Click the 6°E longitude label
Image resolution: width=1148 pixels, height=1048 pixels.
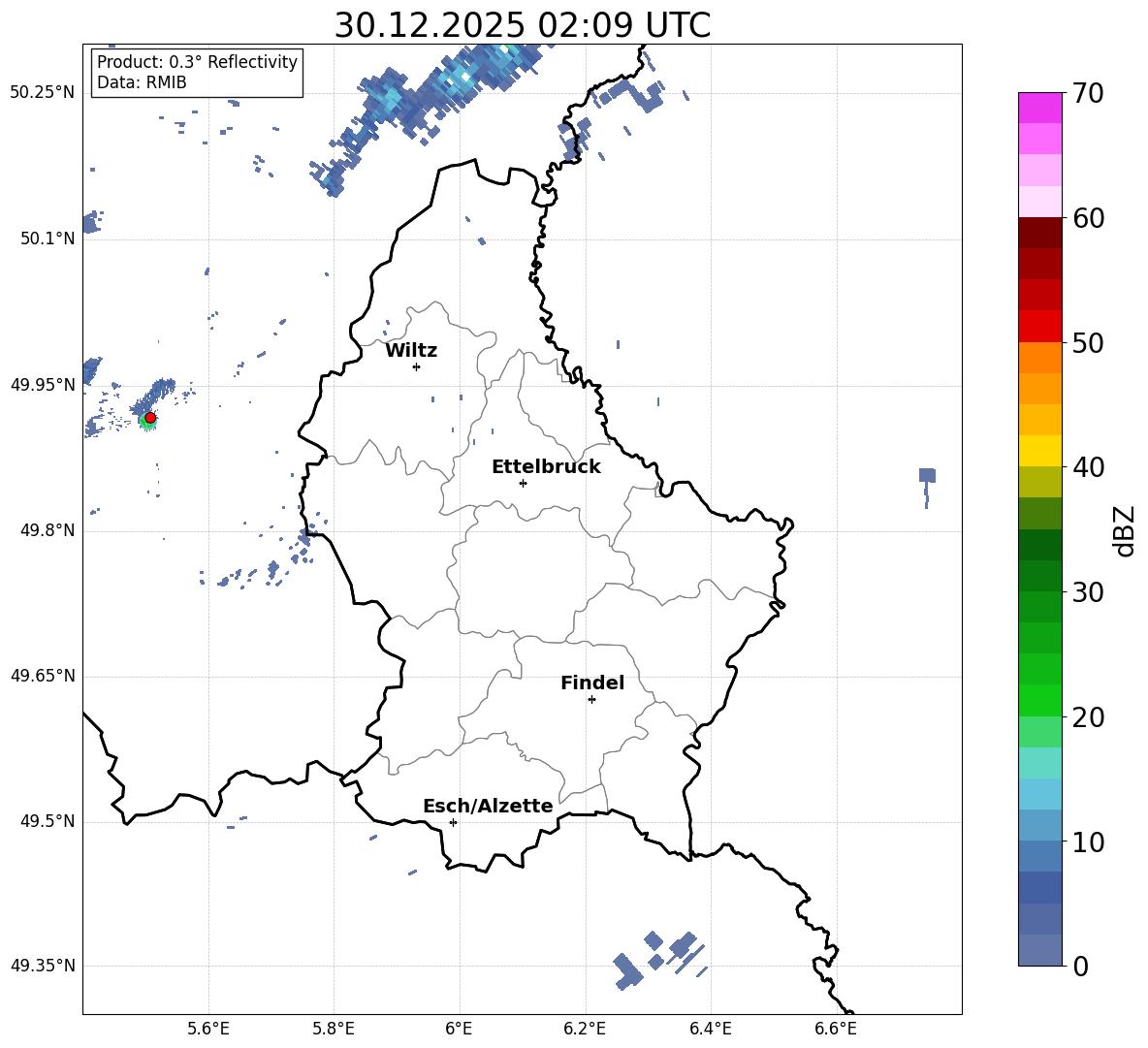459,1029
